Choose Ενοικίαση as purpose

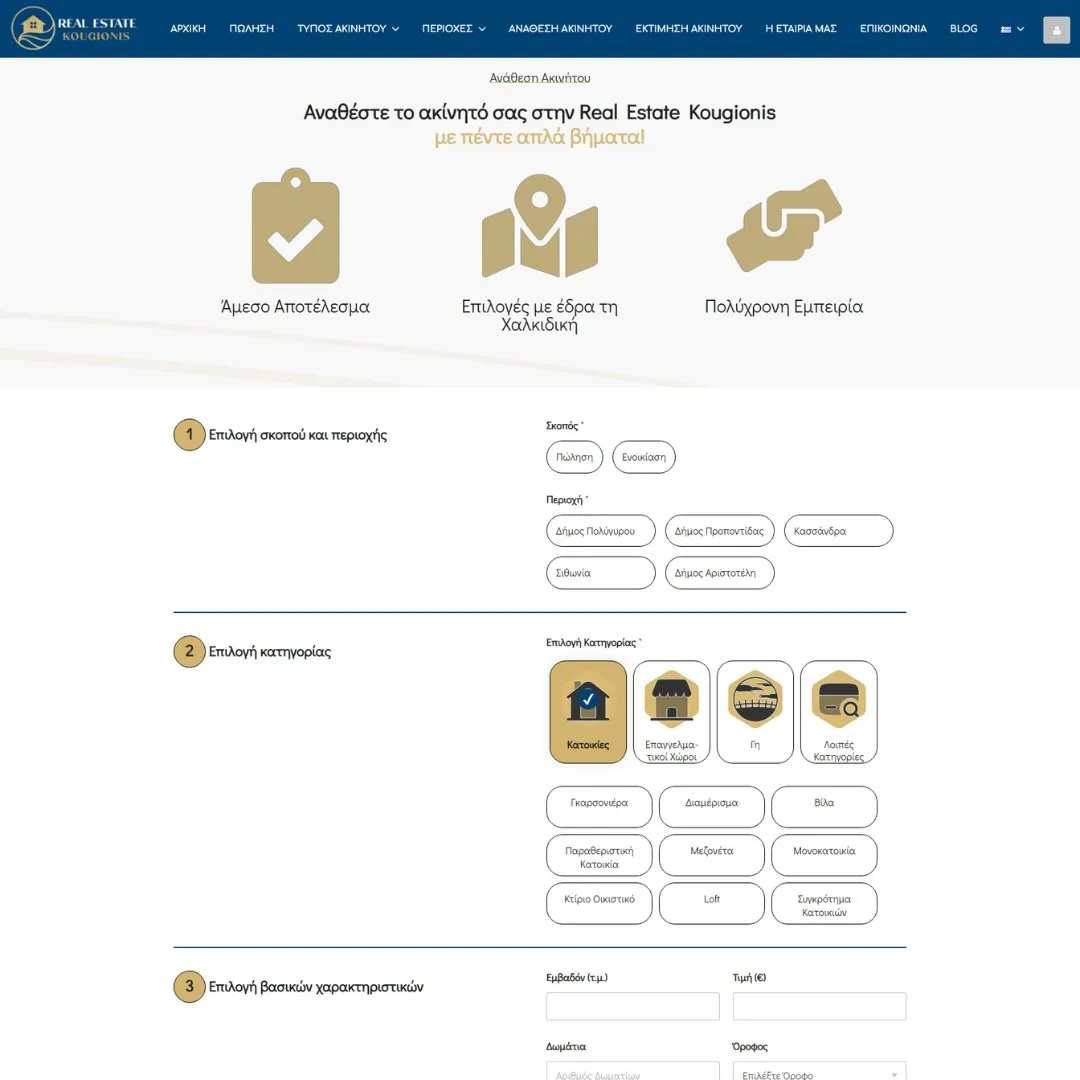[644, 457]
